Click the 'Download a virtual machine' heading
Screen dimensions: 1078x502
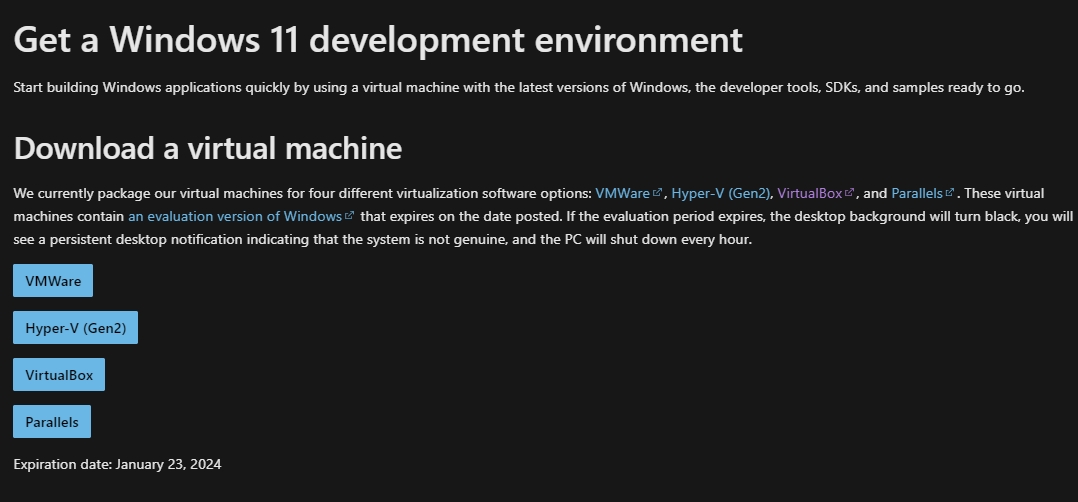pyautogui.click(x=208, y=149)
